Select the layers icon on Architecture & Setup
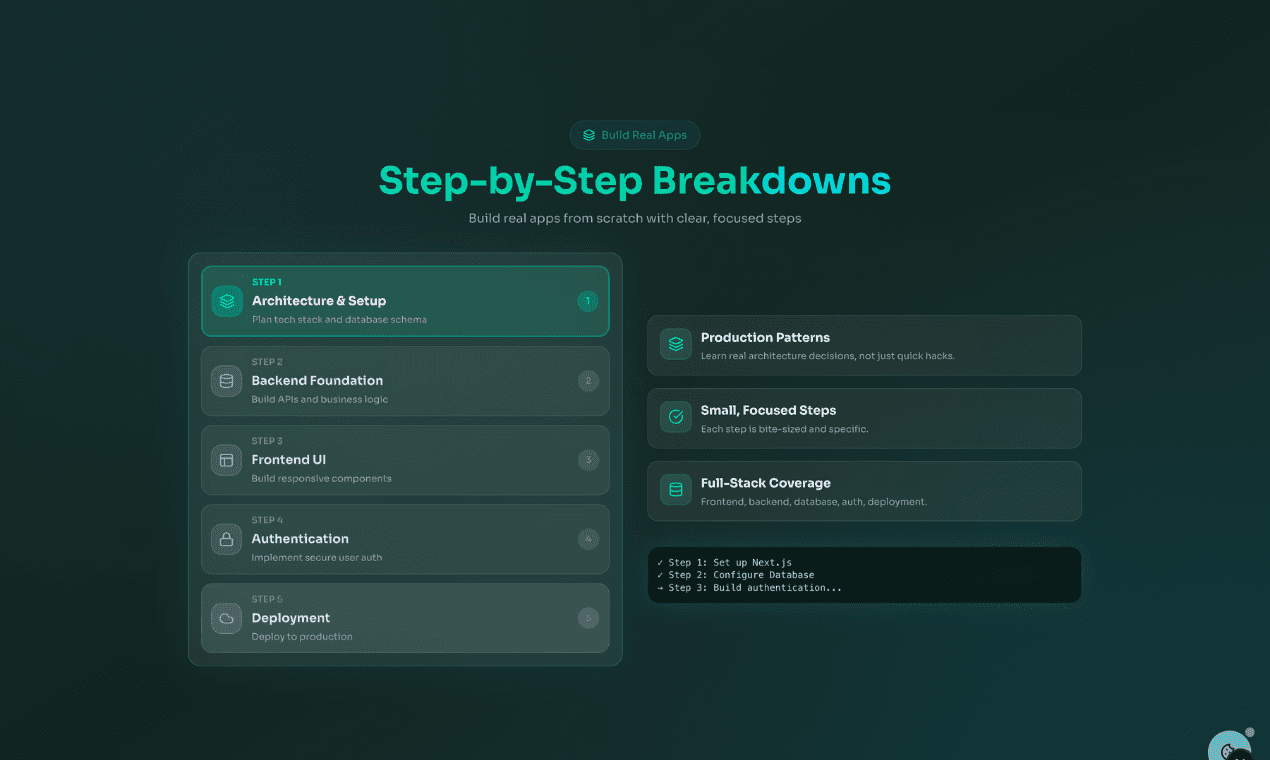The image size is (1270, 760). pyautogui.click(x=226, y=301)
